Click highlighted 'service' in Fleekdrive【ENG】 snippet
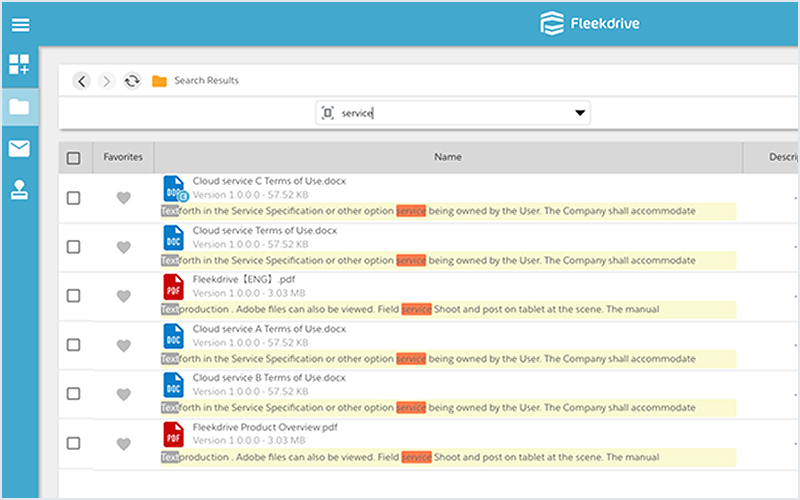This screenshot has height=500, width=800. (416, 309)
